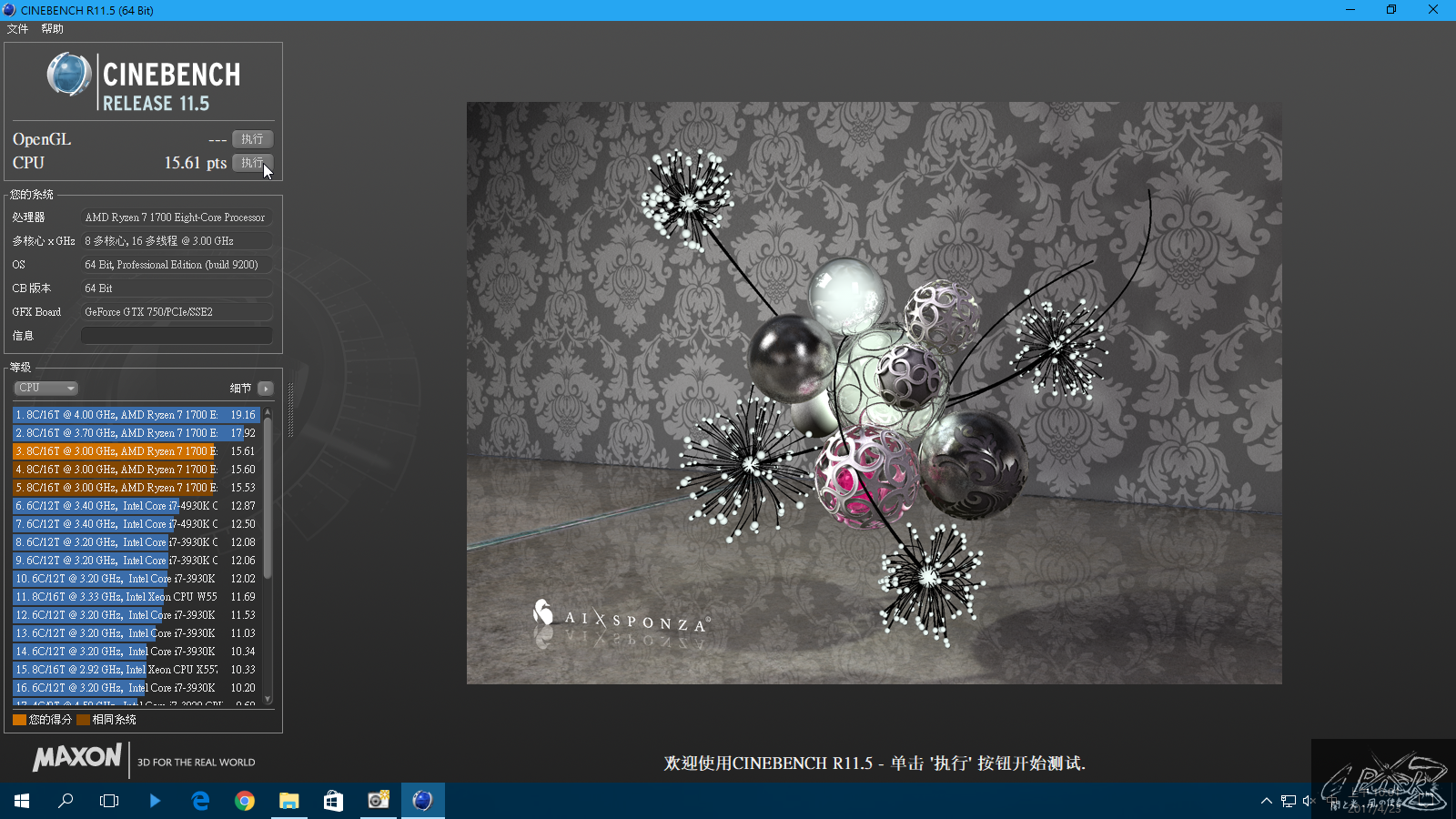Image resolution: width=1456 pixels, height=819 pixels.
Task: Open the 文件 menu
Action: (17, 29)
